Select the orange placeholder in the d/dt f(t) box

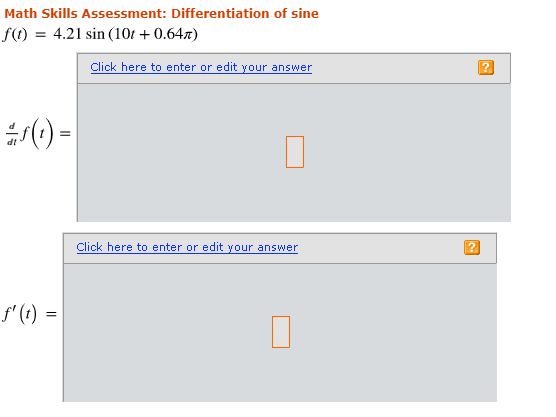tap(295, 152)
